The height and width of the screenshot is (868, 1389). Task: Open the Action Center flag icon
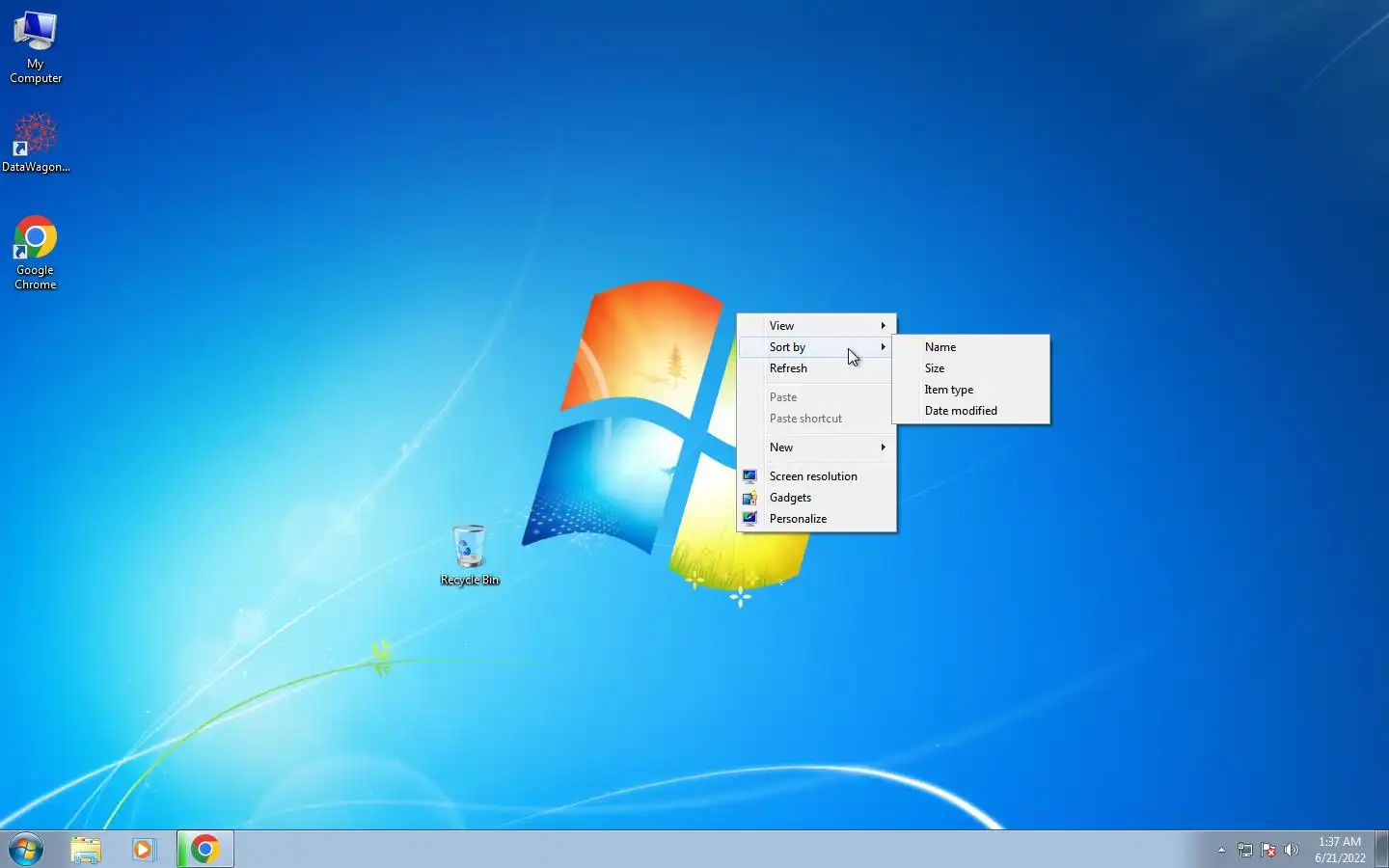coord(1268,851)
